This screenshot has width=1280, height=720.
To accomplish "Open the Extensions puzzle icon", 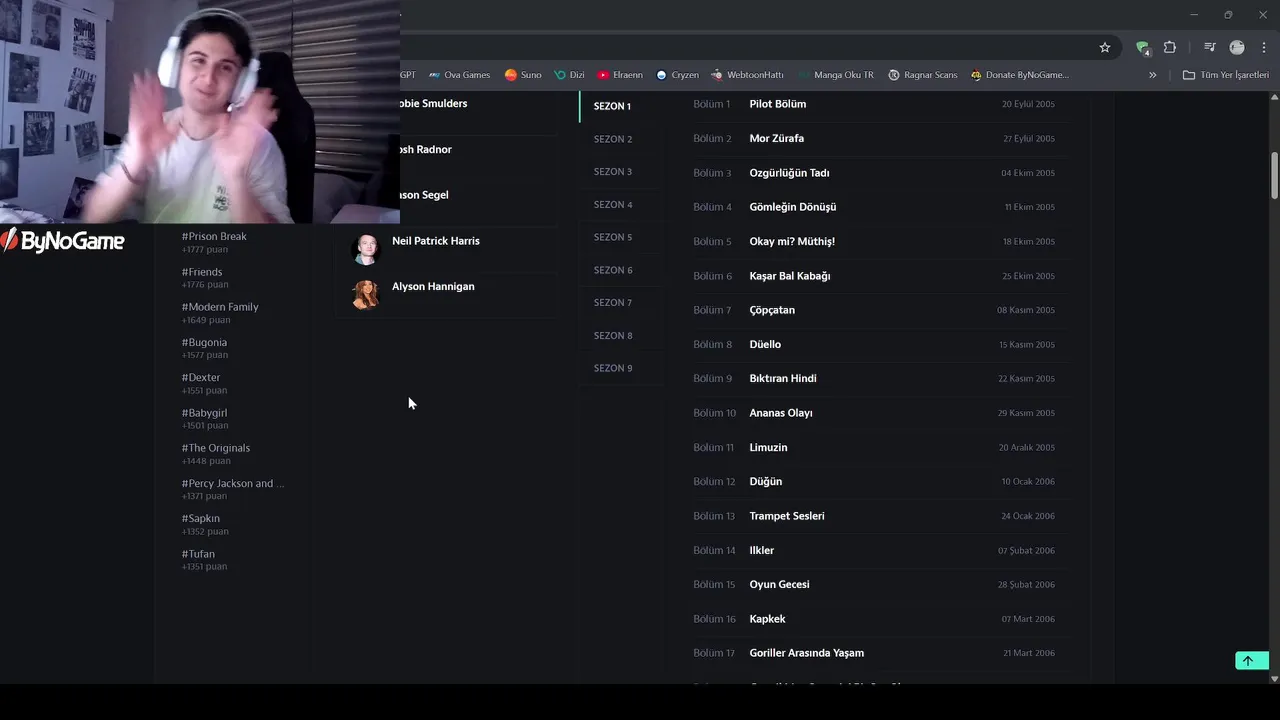I will click(x=1170, y=47).
